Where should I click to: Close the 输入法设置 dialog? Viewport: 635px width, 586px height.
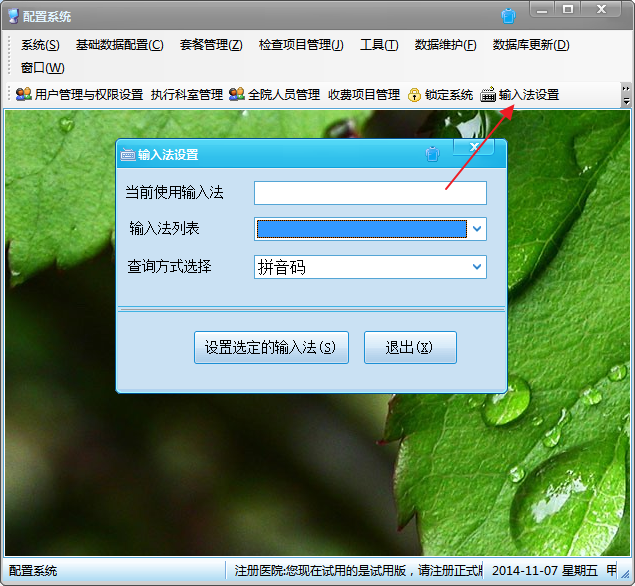click(474, 147)
